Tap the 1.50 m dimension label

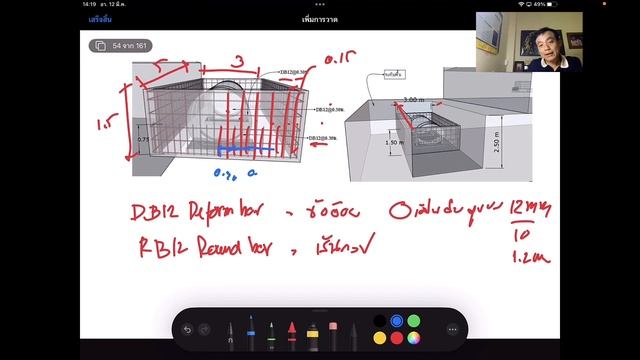tap(394, 142)
